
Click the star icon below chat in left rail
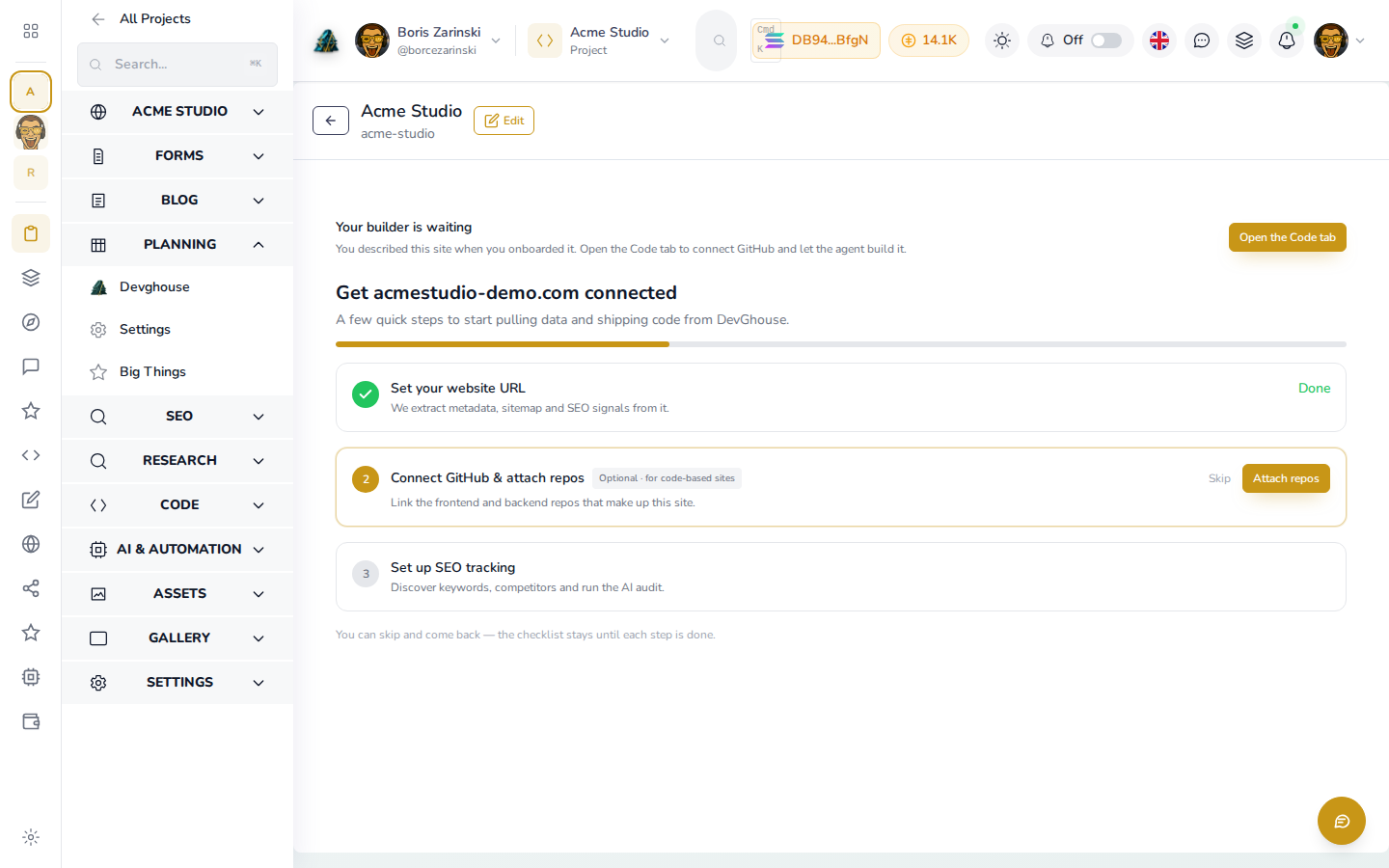[x=31, y=411]
